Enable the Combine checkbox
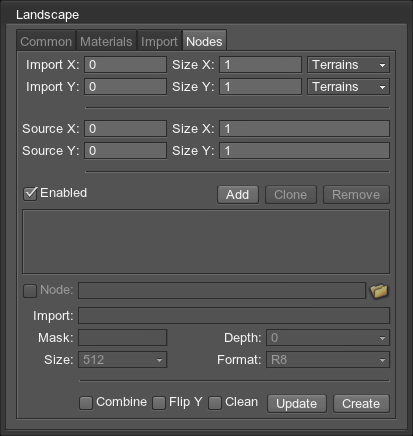 point(86,403)
